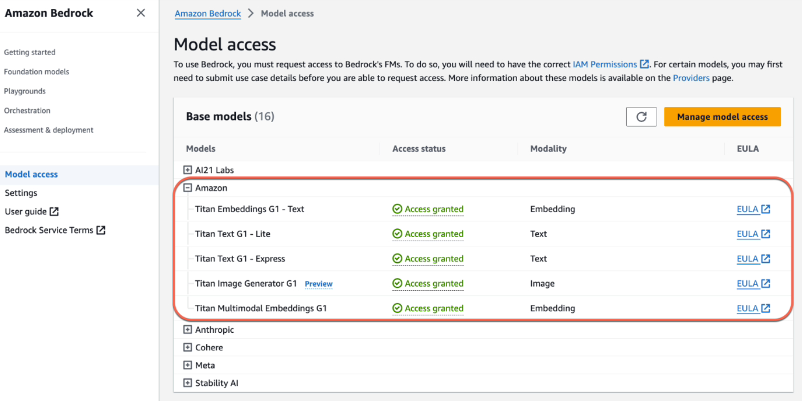Click Access granted status for Titan Text G1 - Lite
Viewport: 802px width, 401px height.
(x=428, y=234)
